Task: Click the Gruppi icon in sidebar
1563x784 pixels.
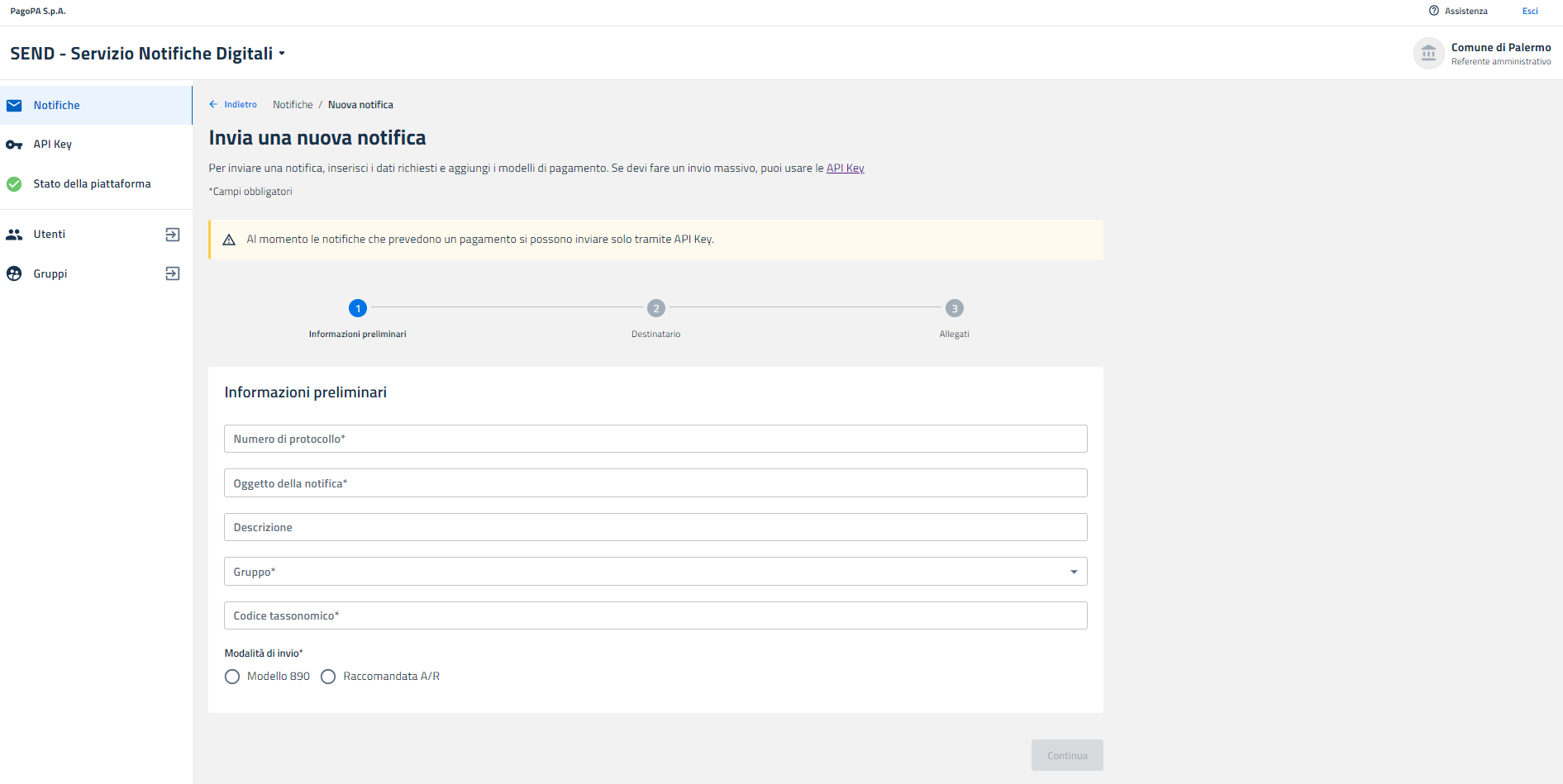Action: click(14, 274)
